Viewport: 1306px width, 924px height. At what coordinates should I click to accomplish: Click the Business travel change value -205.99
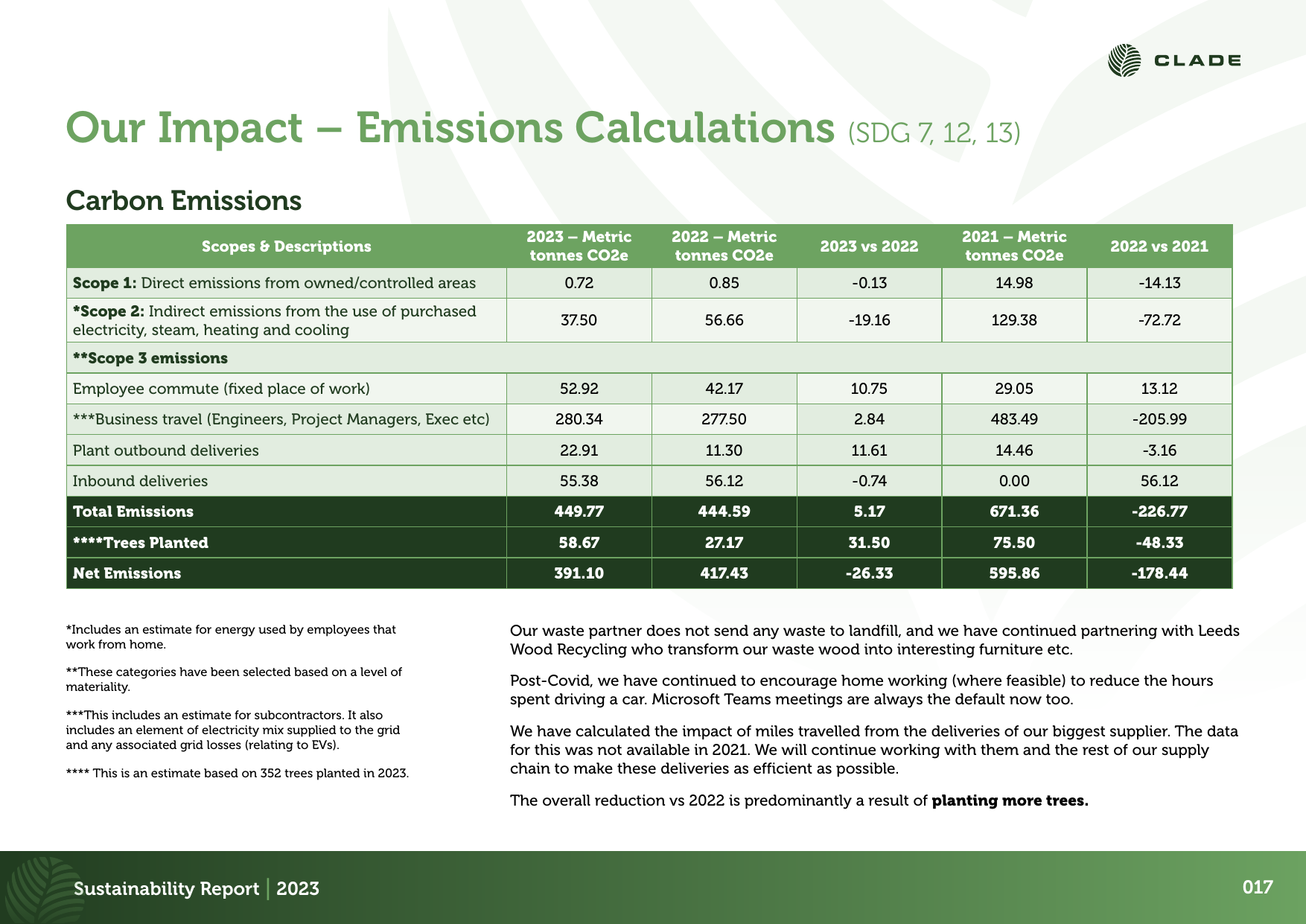1159,419
